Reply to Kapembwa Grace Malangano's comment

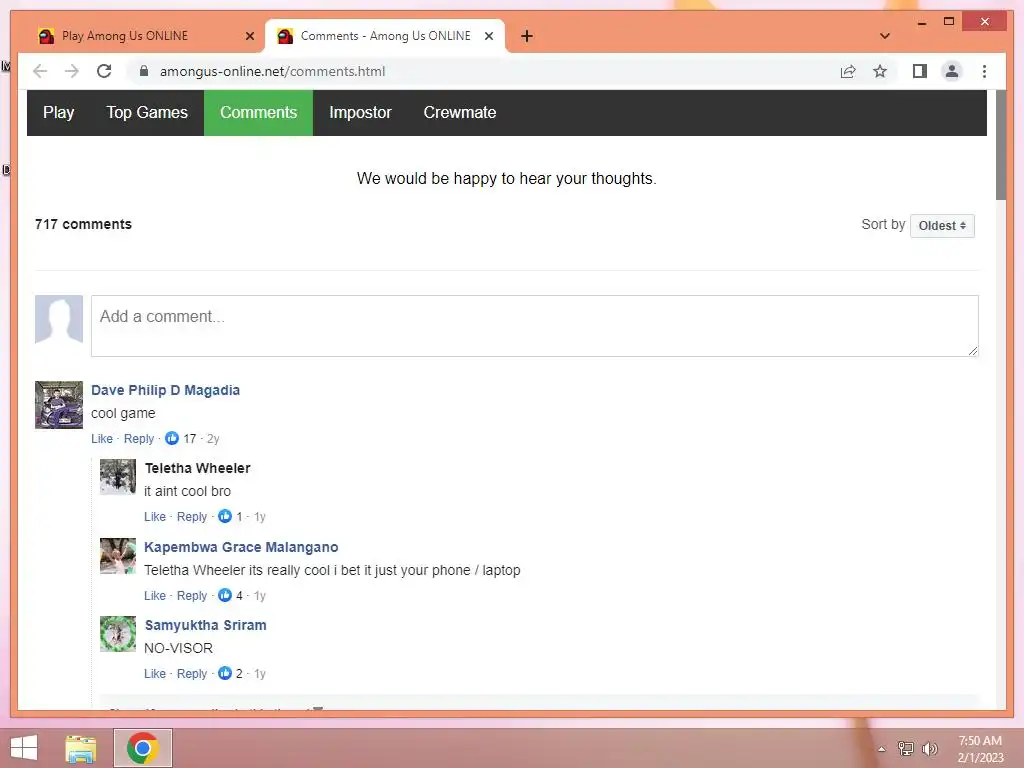tap(192, 596)
